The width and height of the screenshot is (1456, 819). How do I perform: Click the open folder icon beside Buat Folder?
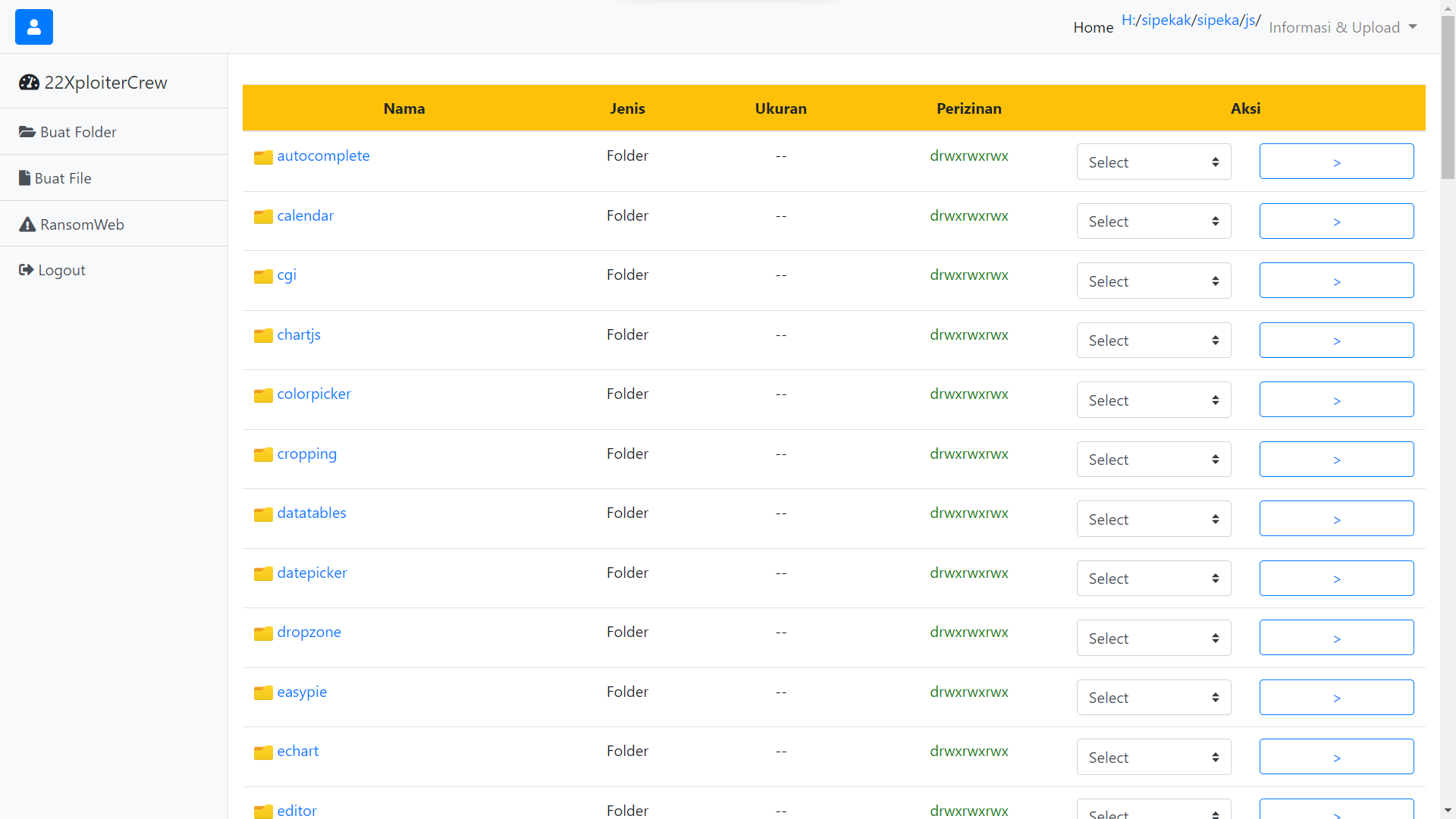[x=27, y=132]
